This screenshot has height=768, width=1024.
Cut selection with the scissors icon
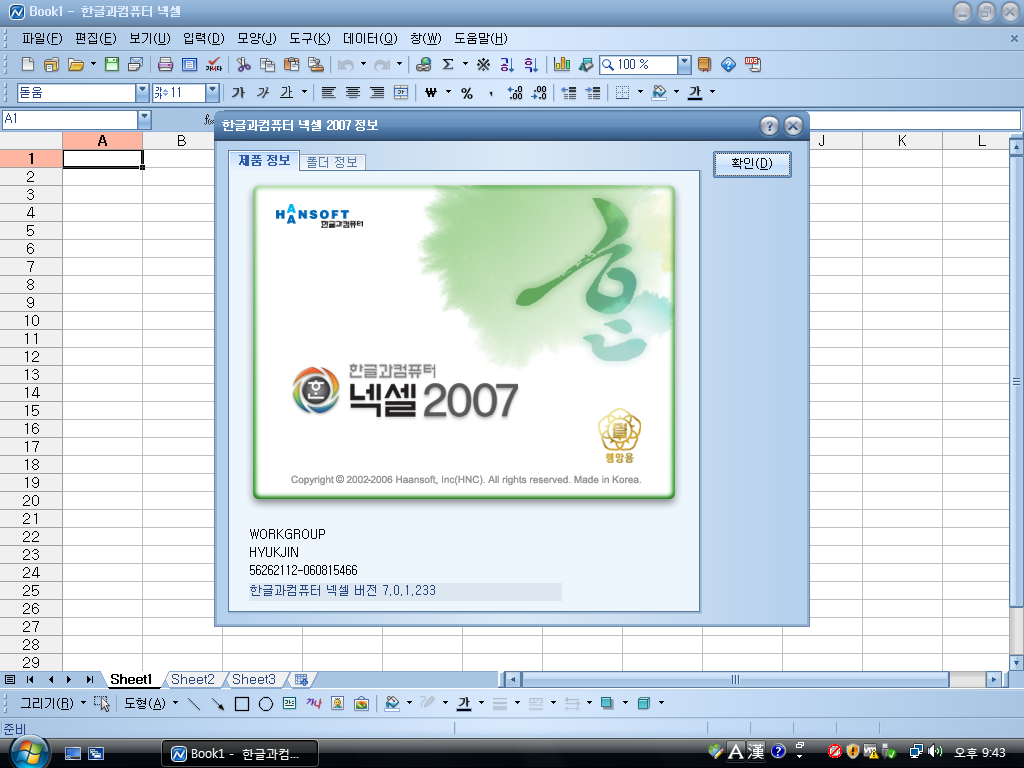pyautogui.click(x=244, y=64)
